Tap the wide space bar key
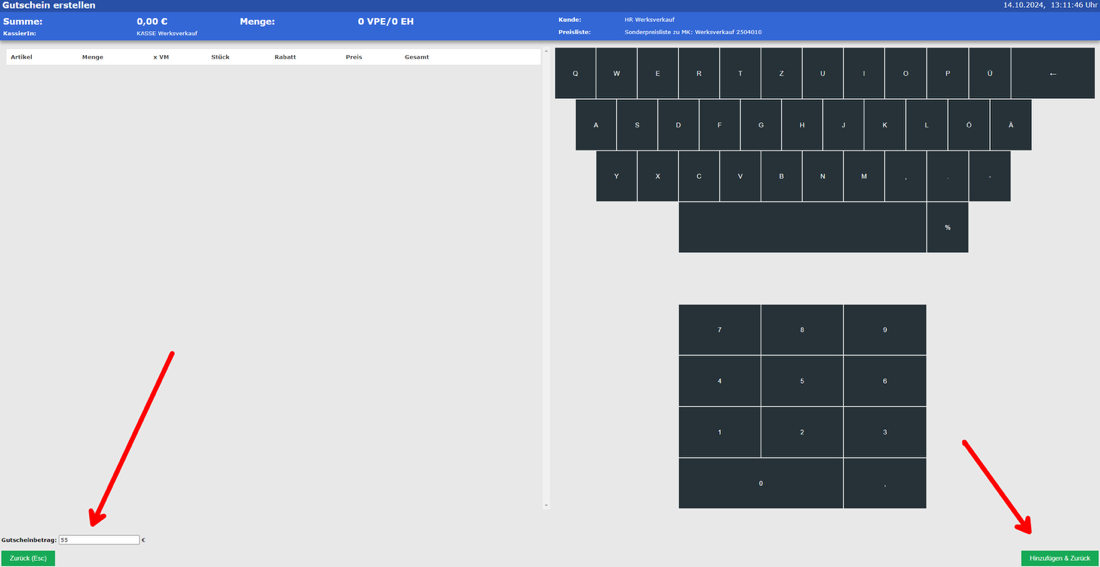The image size is (1100, 567). click(x=803, y=227)
